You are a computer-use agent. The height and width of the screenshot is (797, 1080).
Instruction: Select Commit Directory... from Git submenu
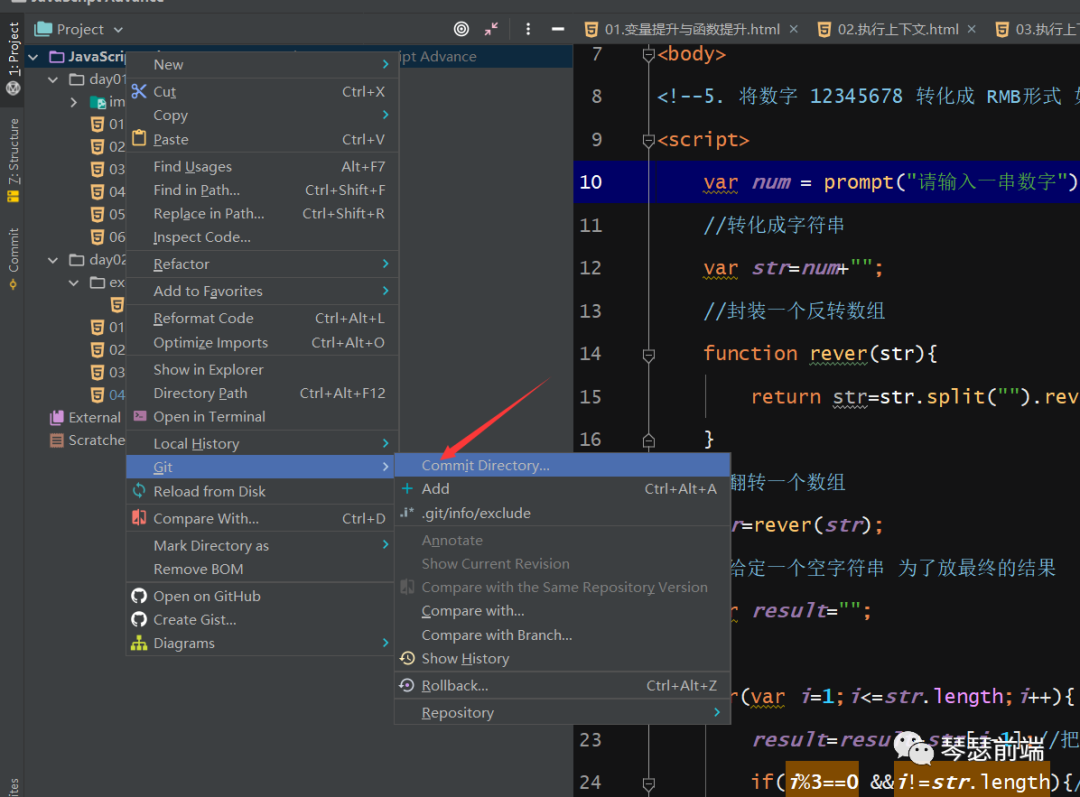coord(485,465)
